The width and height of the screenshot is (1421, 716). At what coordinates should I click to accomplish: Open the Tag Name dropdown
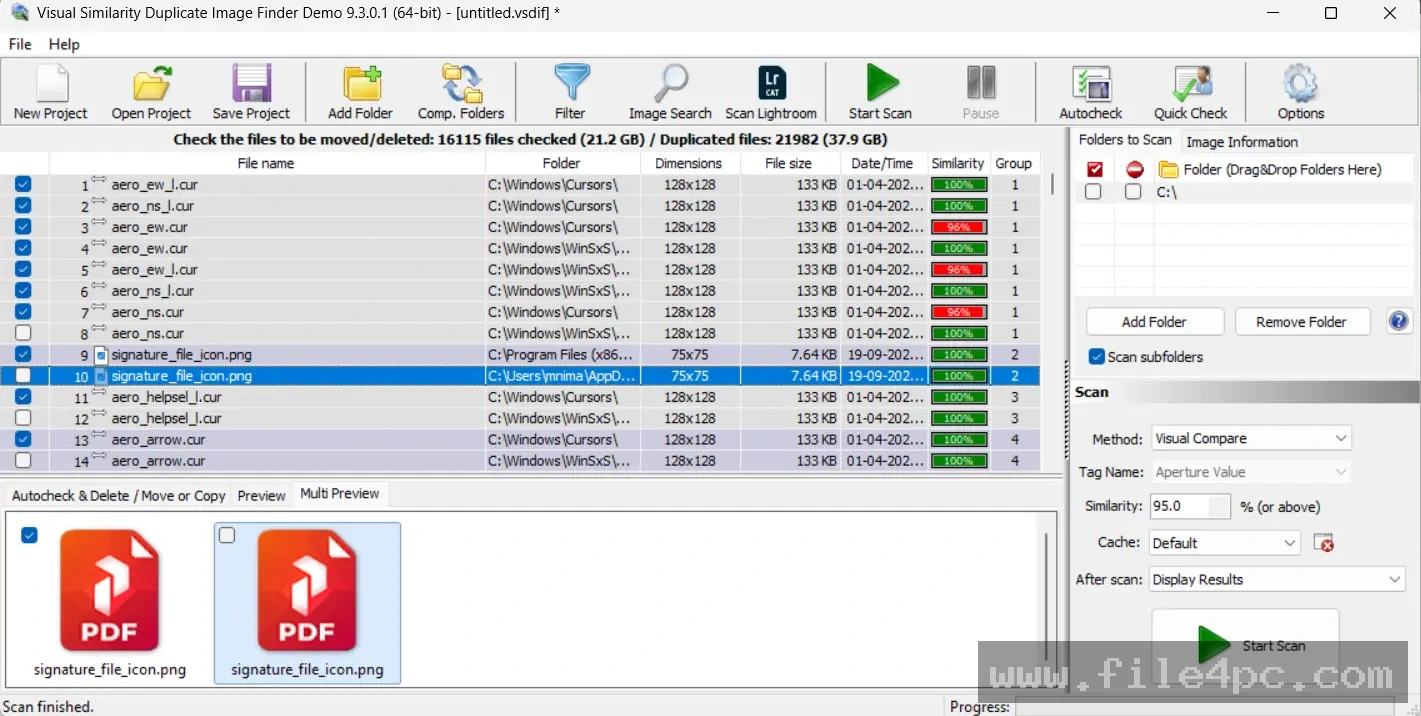(x=1250, y=472)
